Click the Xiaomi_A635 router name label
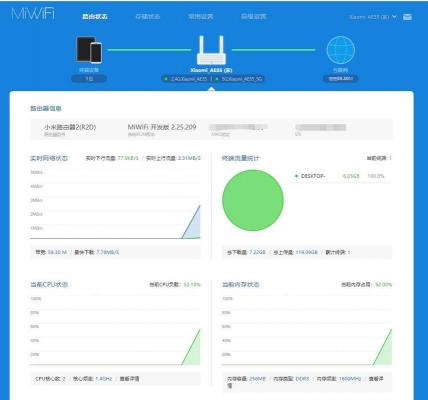Image resolution: width=428 pixels, height=400 pixels. click(x=211, y=70)
